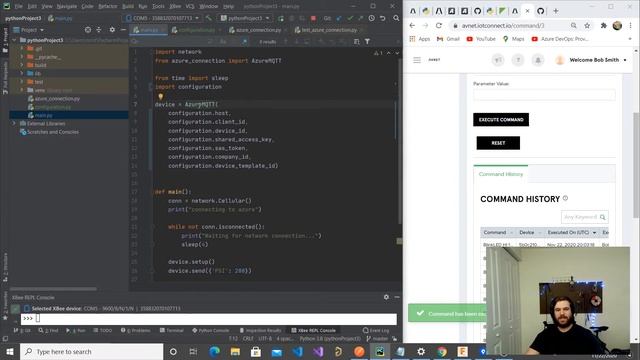Open new Chrome tab with plus

pyautogui.click(x=556, y=11)
